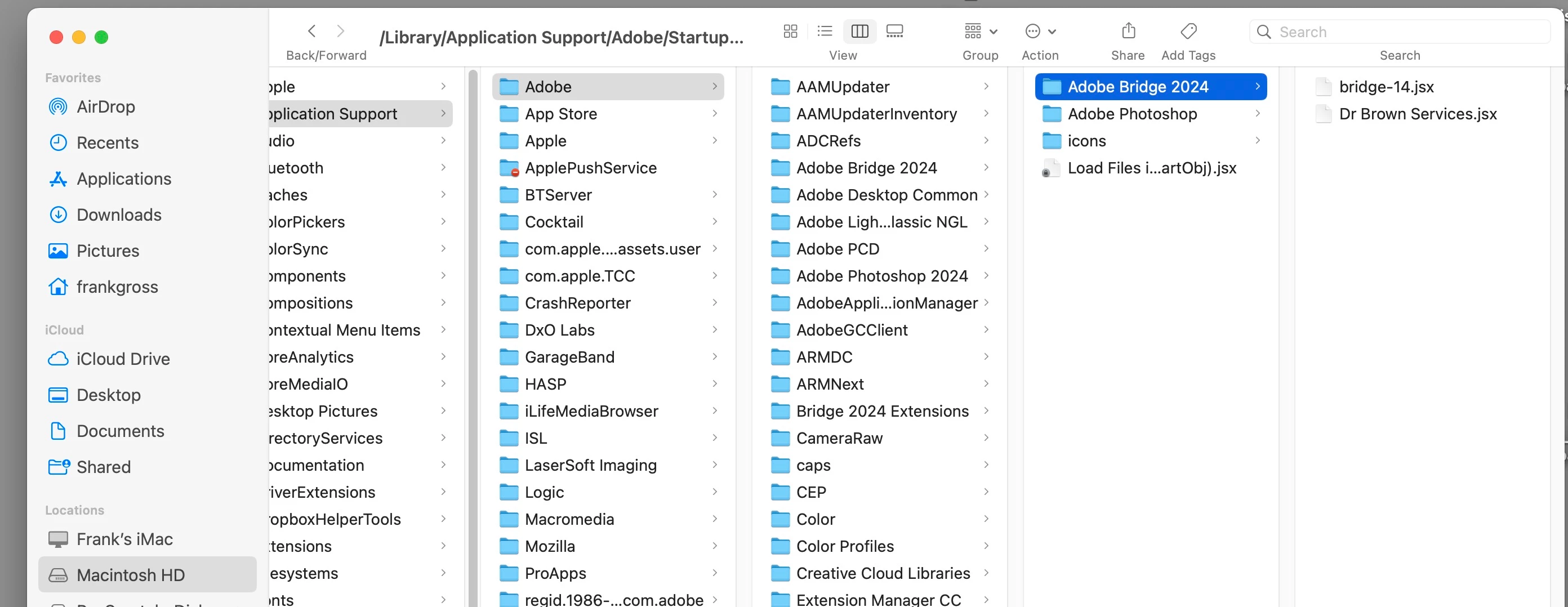Go forward with the Forward arrow
Viewport: 1568px width, 607px height.
click(x=341, y=31)
